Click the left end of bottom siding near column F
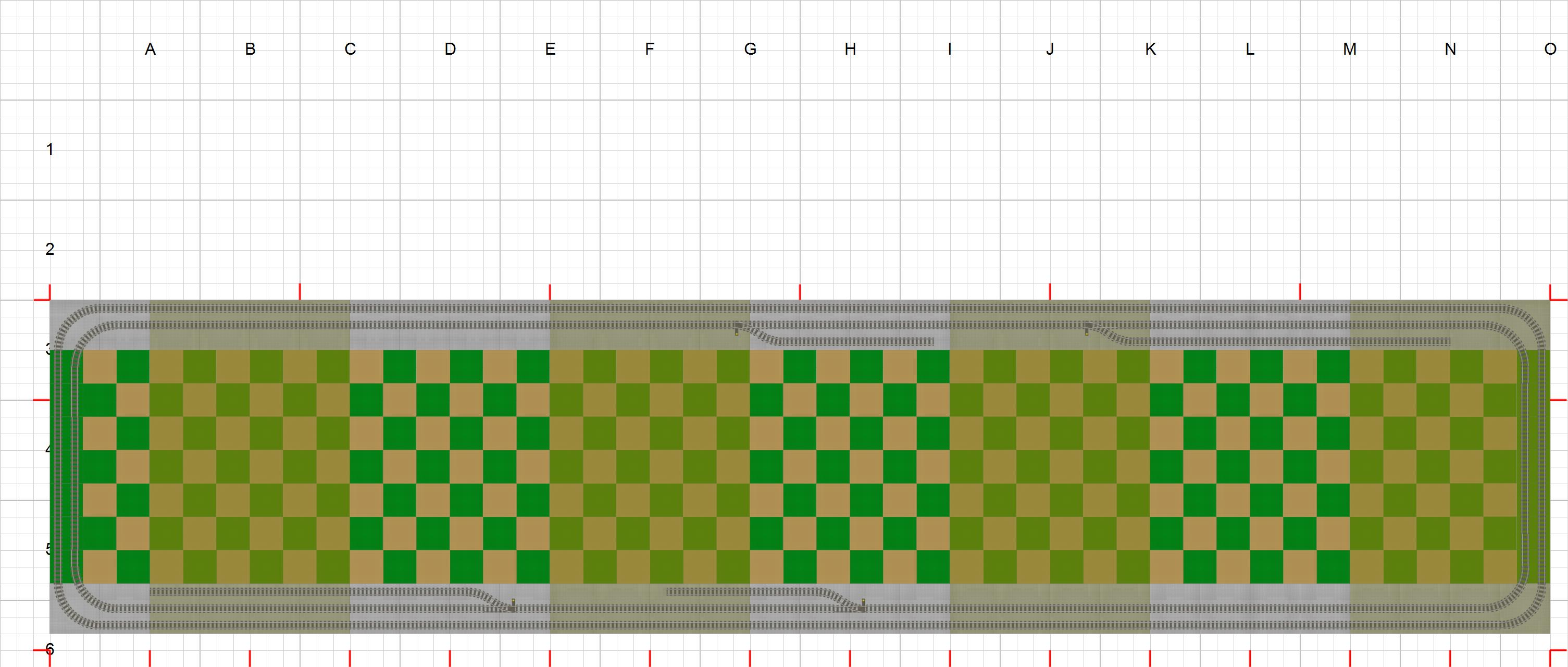 [x=669, y=591]
